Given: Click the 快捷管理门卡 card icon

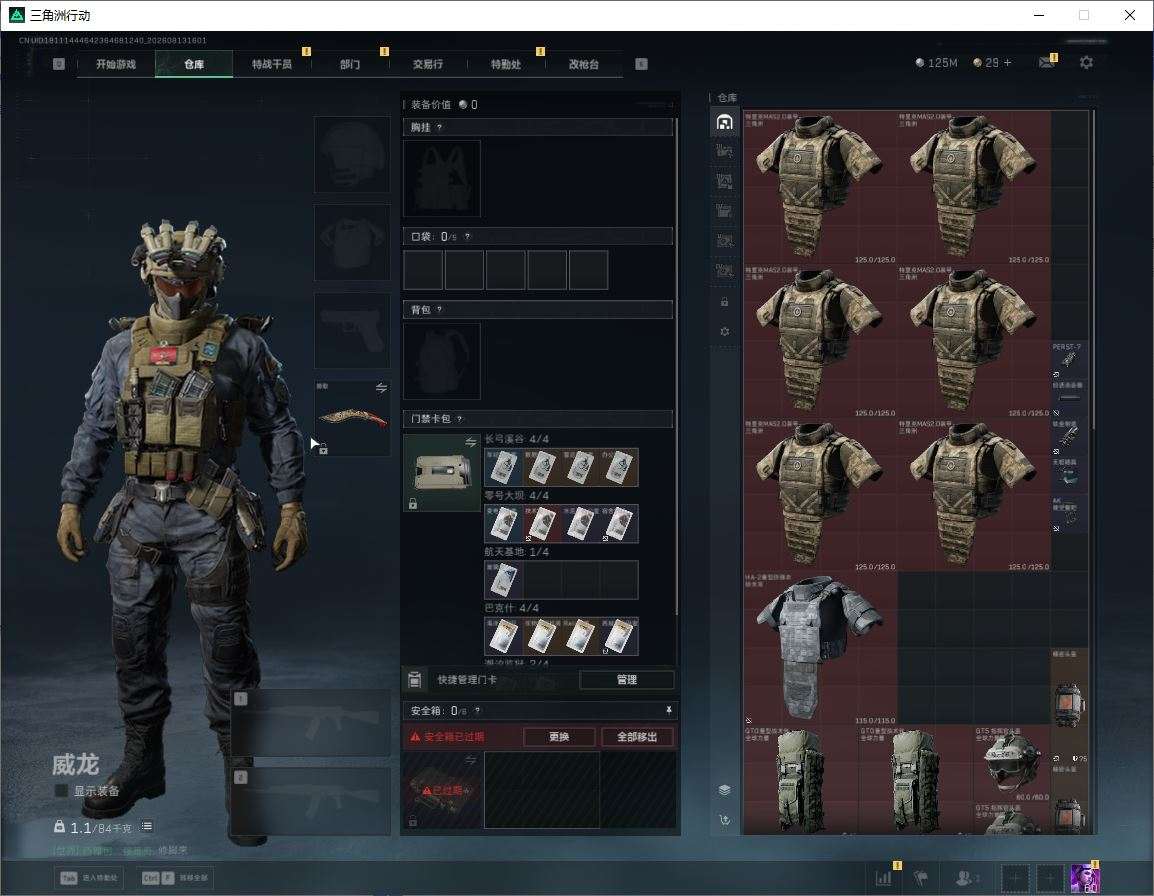Looking at the screenshot, I should tap(414, 680).
